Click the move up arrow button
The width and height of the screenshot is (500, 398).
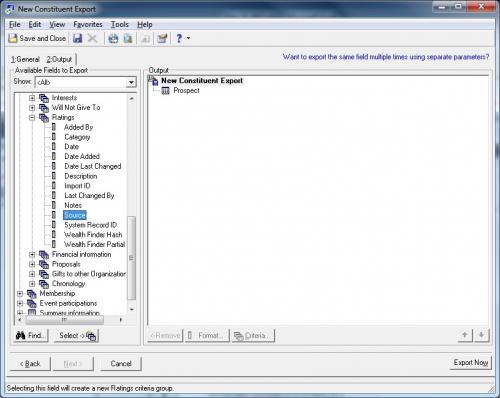(x=465, y=335)
